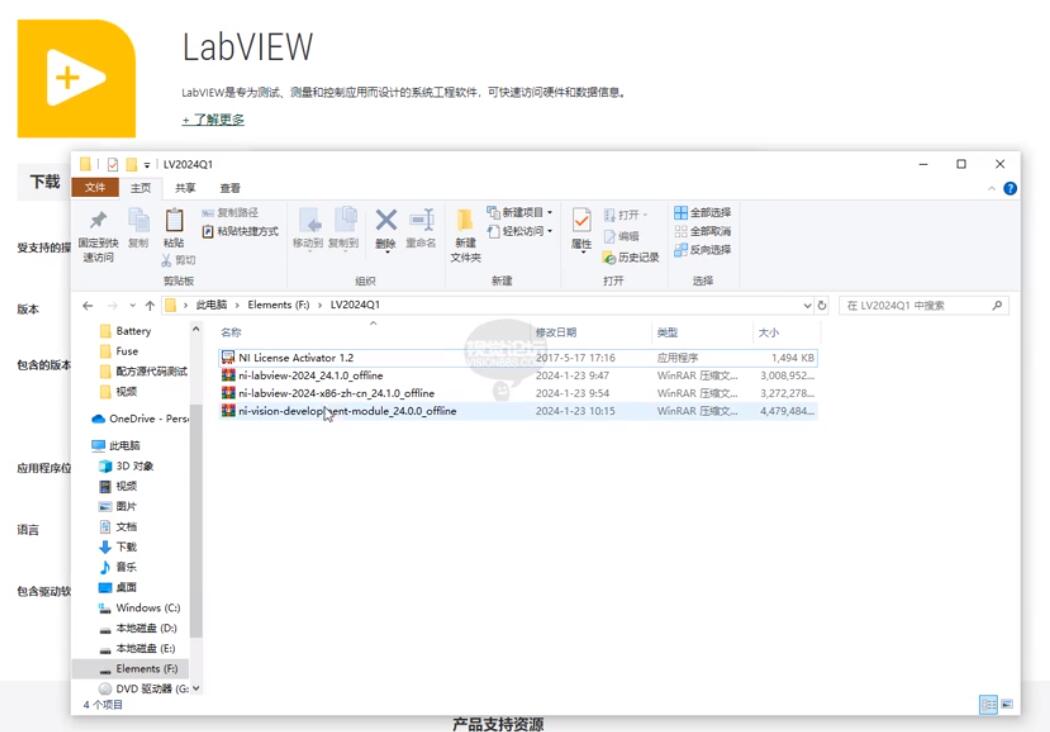This screenshot has height=732, width=1050.
Task: Click Select All in the ribbon
Action: (702, 213)
